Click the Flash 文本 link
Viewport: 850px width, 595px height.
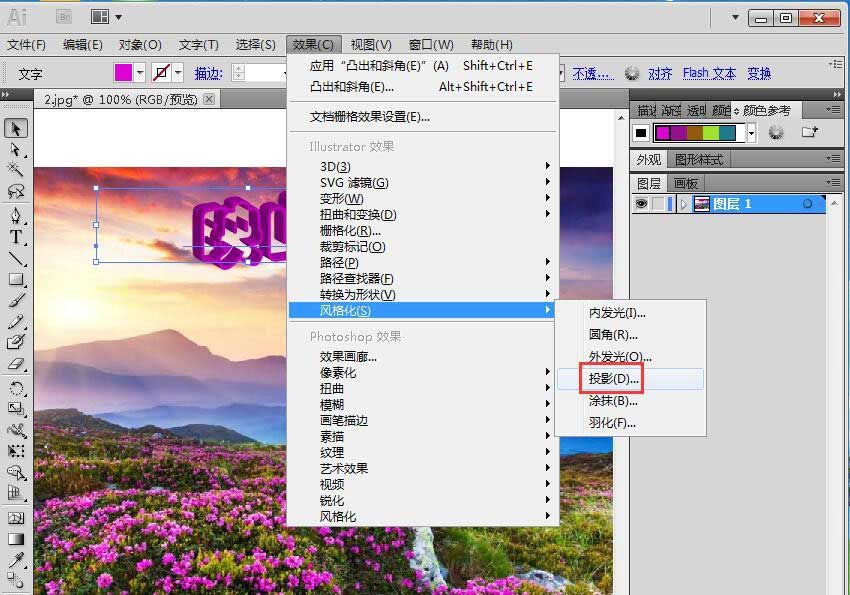click(x=710, y=72)
